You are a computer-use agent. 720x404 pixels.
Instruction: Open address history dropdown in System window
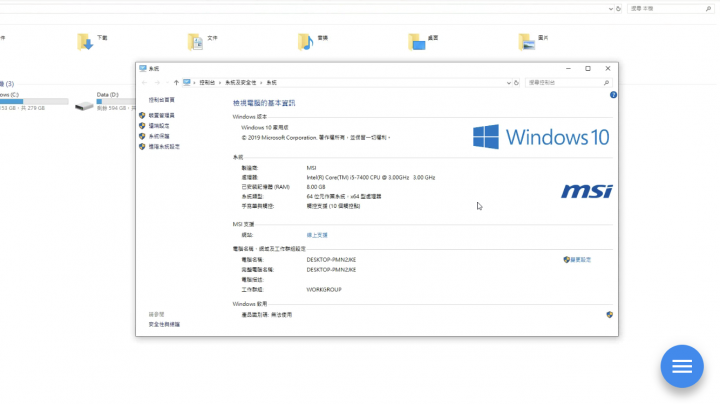click(x=508, y=83)
